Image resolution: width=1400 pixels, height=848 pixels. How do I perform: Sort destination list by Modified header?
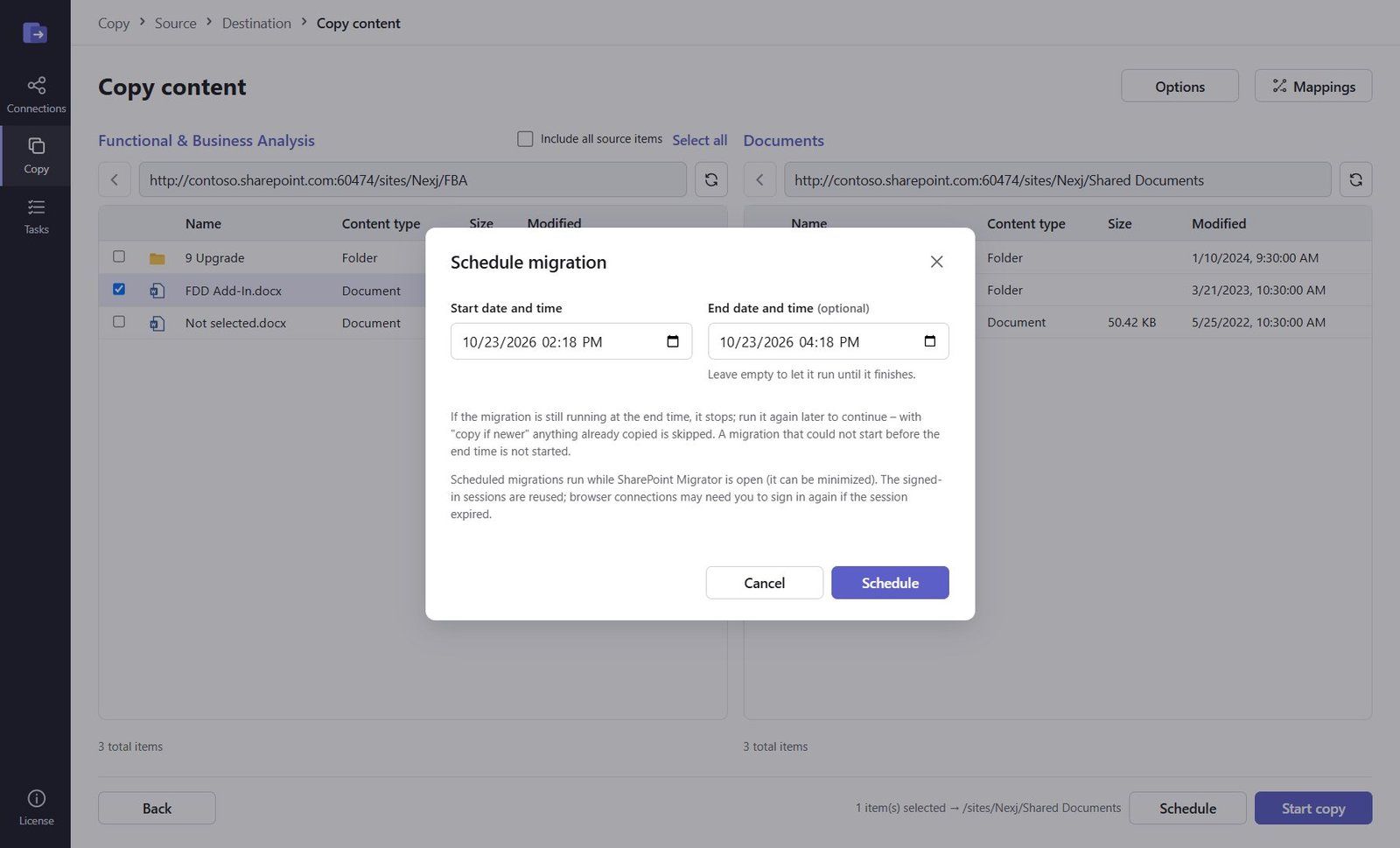pyautogui.click(x=1219, y=223)
